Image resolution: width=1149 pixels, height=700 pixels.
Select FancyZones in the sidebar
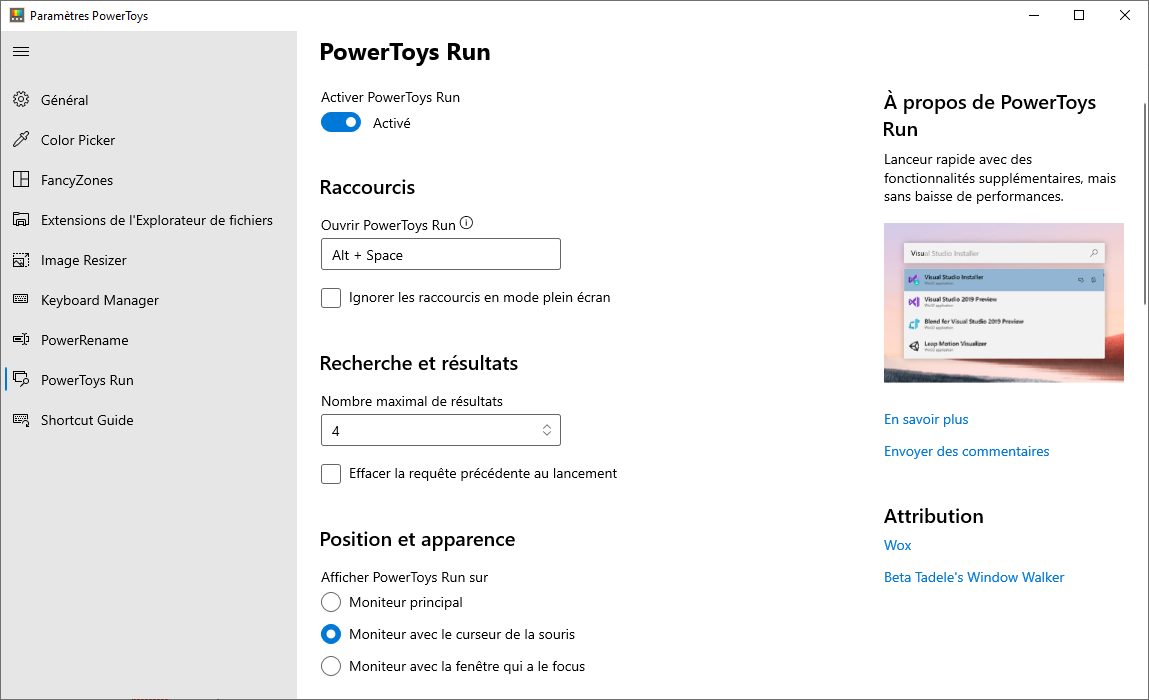coord(149,180)
